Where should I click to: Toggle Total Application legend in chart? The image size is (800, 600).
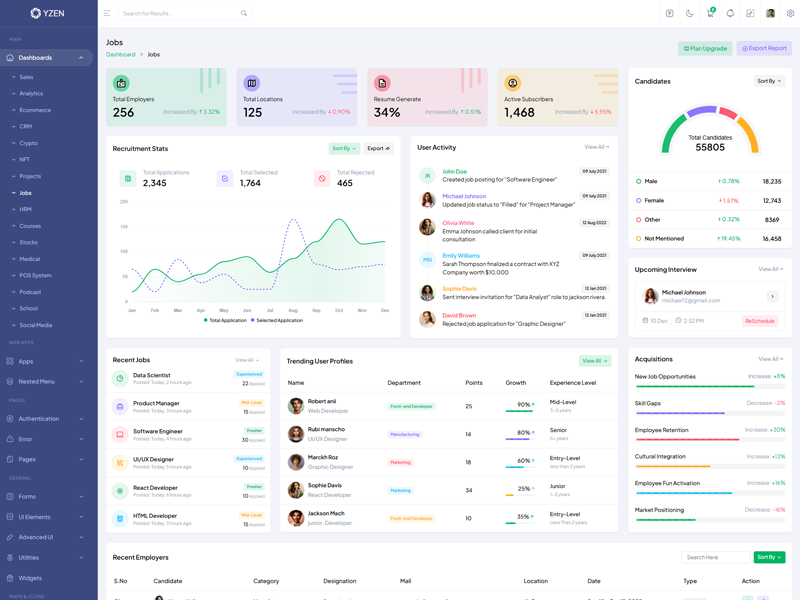(x=225, y=320)
